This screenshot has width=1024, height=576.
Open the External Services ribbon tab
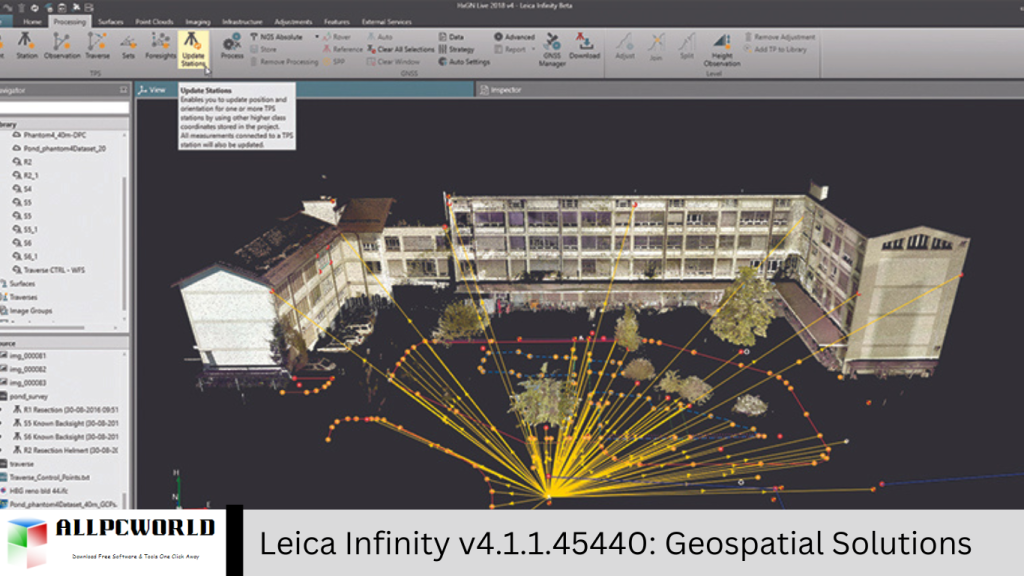pos(386,22)
